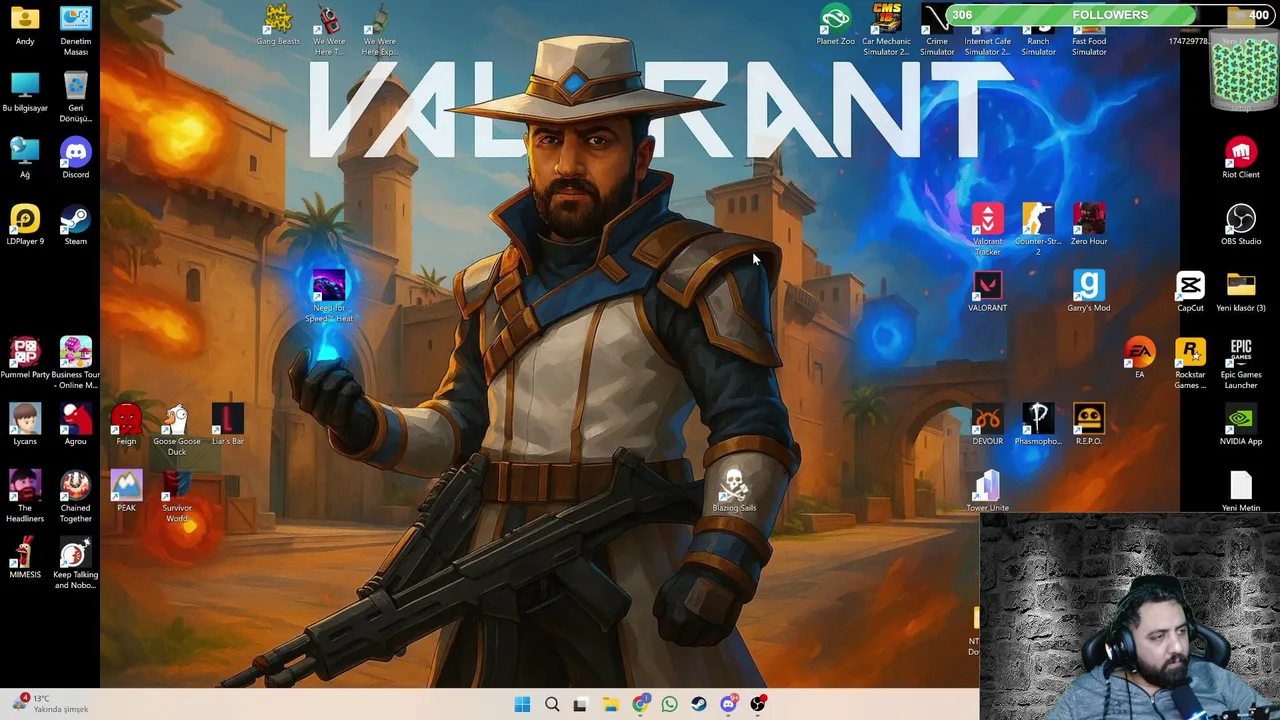Select the Geri Dönüşüm recycle bin

(x=76, y=98)
